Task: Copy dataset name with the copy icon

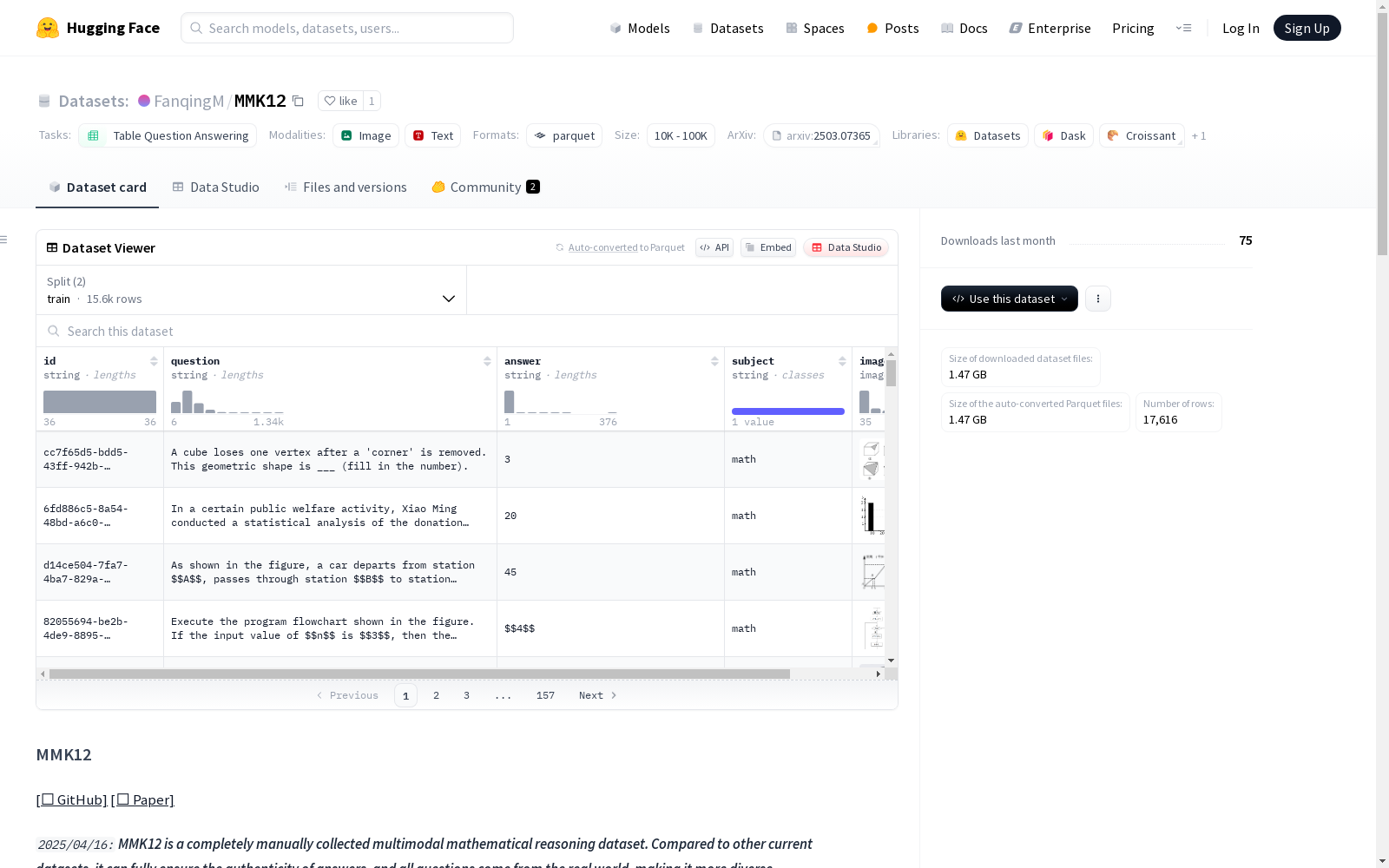Action: [298, 101]
